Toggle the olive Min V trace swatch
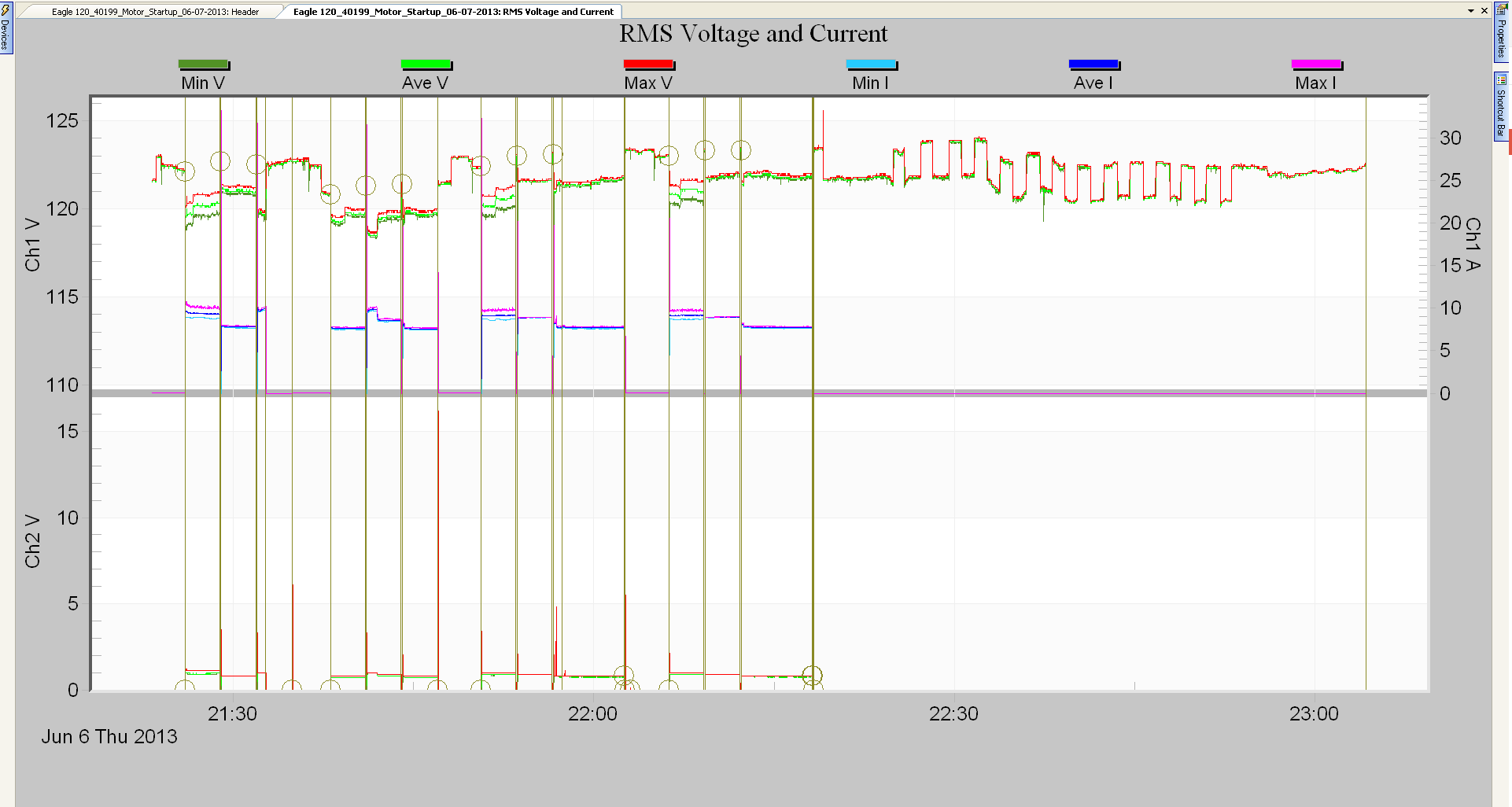 click(203, 64)
